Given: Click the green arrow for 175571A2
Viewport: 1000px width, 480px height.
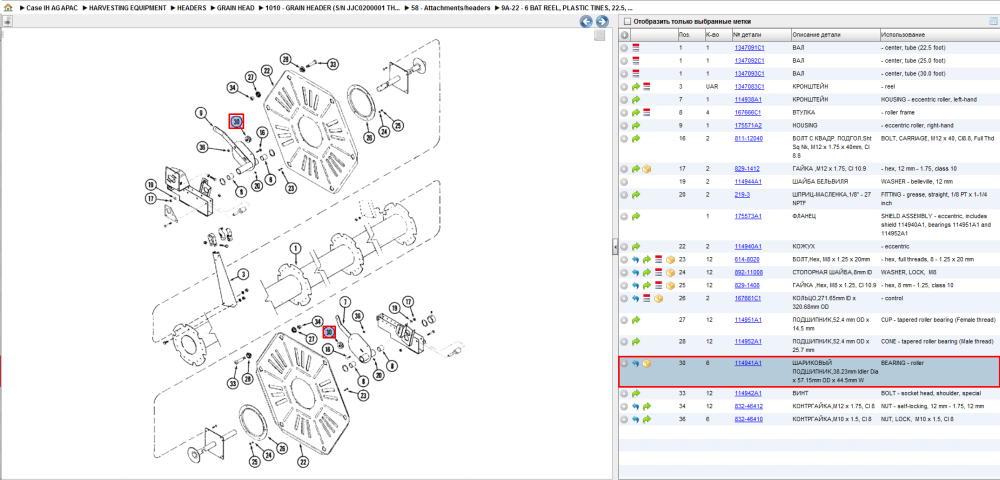Looking at the screenshot, I should click(636, 126).
